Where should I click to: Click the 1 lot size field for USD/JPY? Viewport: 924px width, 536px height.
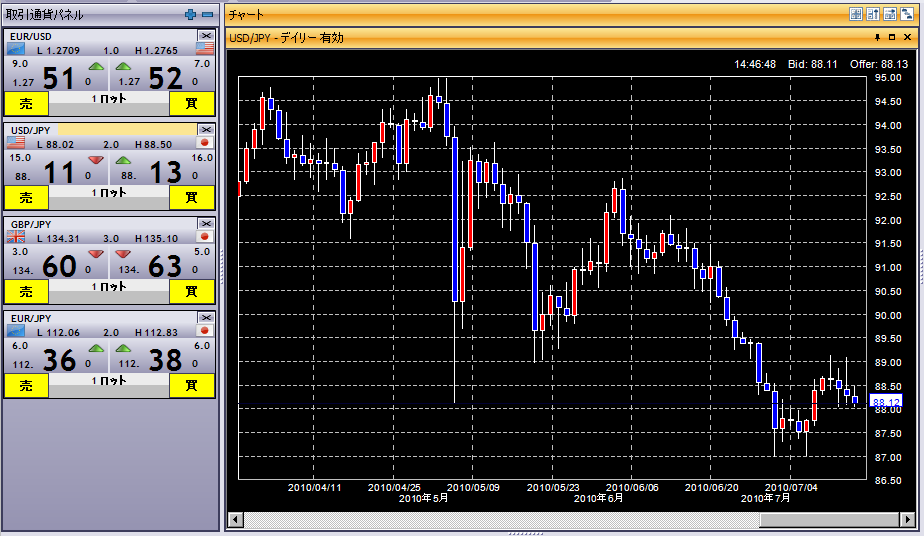point(108,192)
